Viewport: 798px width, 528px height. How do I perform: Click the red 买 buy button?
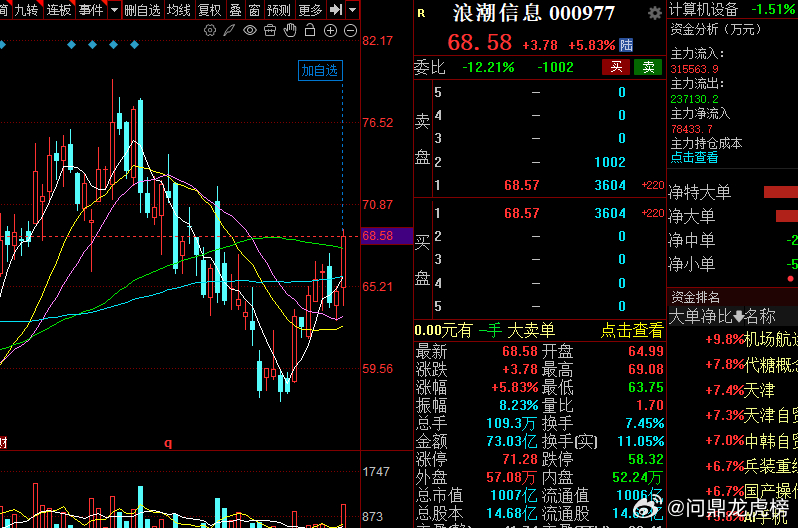[x=616, y=67]
